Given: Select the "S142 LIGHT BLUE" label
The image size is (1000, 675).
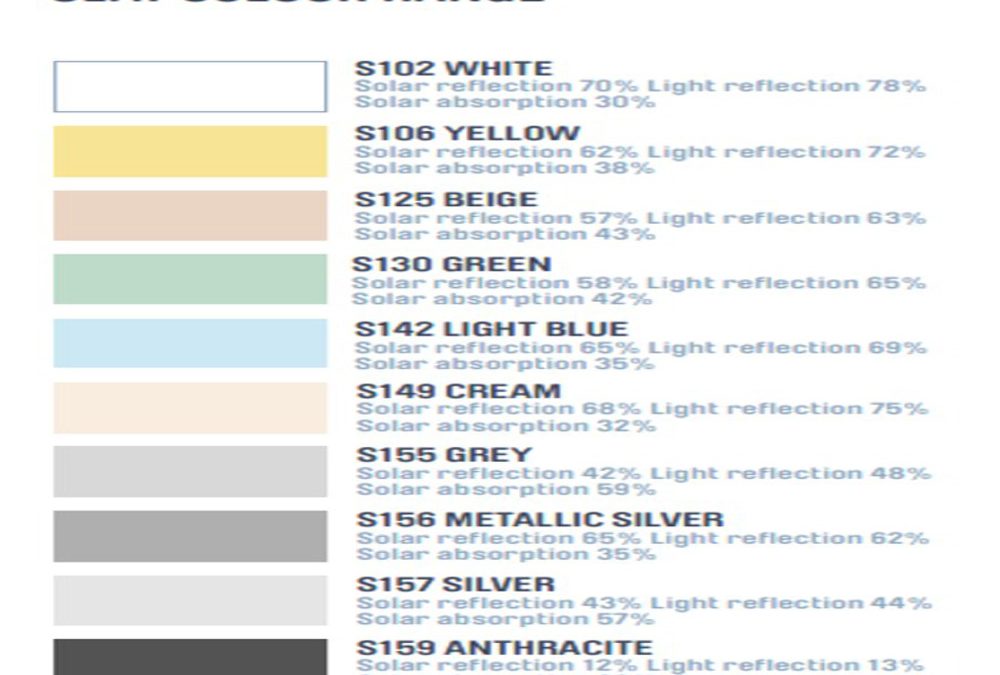Looking at the screenshot, I should (492, 329).
